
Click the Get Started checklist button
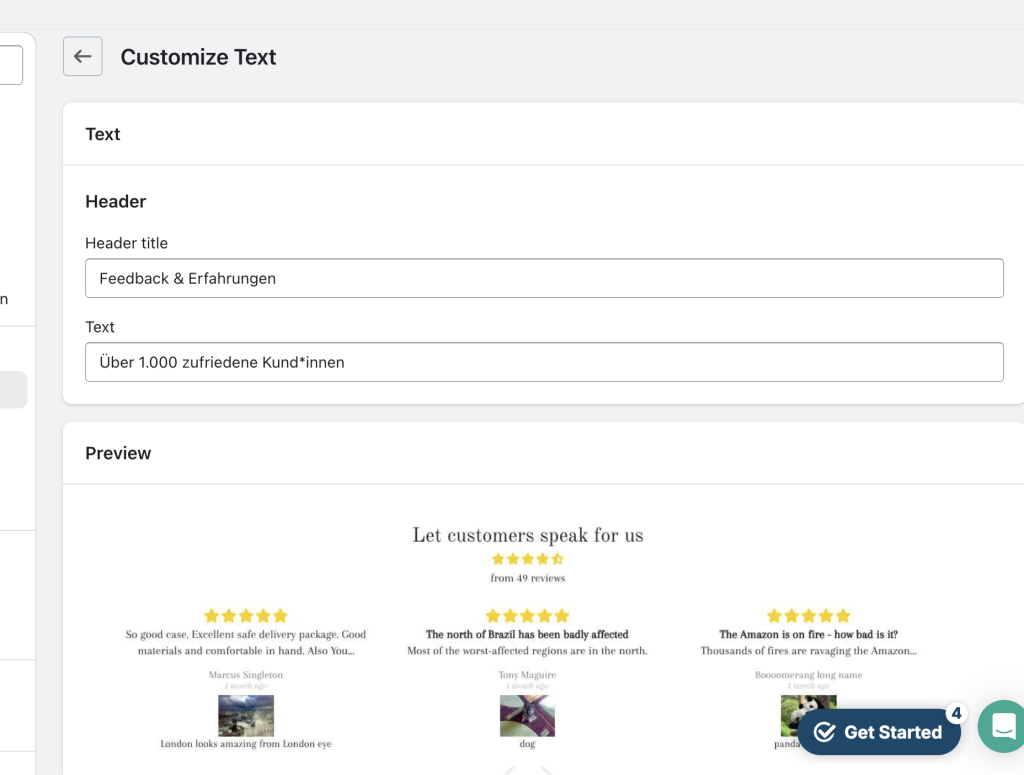coord(879,732)
